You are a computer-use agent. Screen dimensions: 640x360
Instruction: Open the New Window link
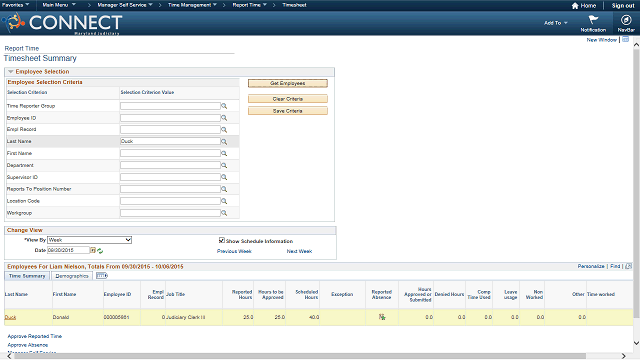pyautogui.click(x=602, y=40)
